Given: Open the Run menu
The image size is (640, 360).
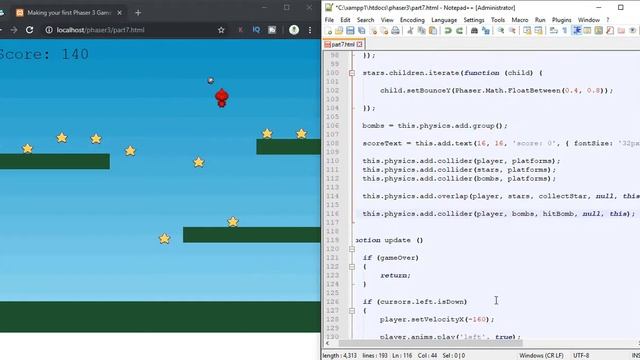Looking at the screenshot, I should coord(540,20).
